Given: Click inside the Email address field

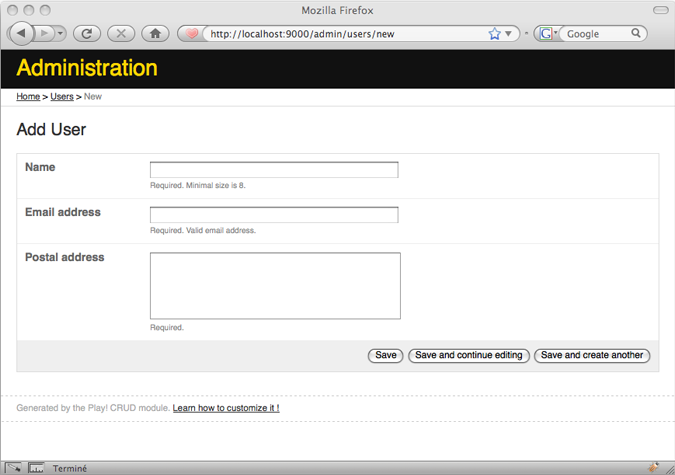Looking at the screenshot, I should (x=274, y=215).
